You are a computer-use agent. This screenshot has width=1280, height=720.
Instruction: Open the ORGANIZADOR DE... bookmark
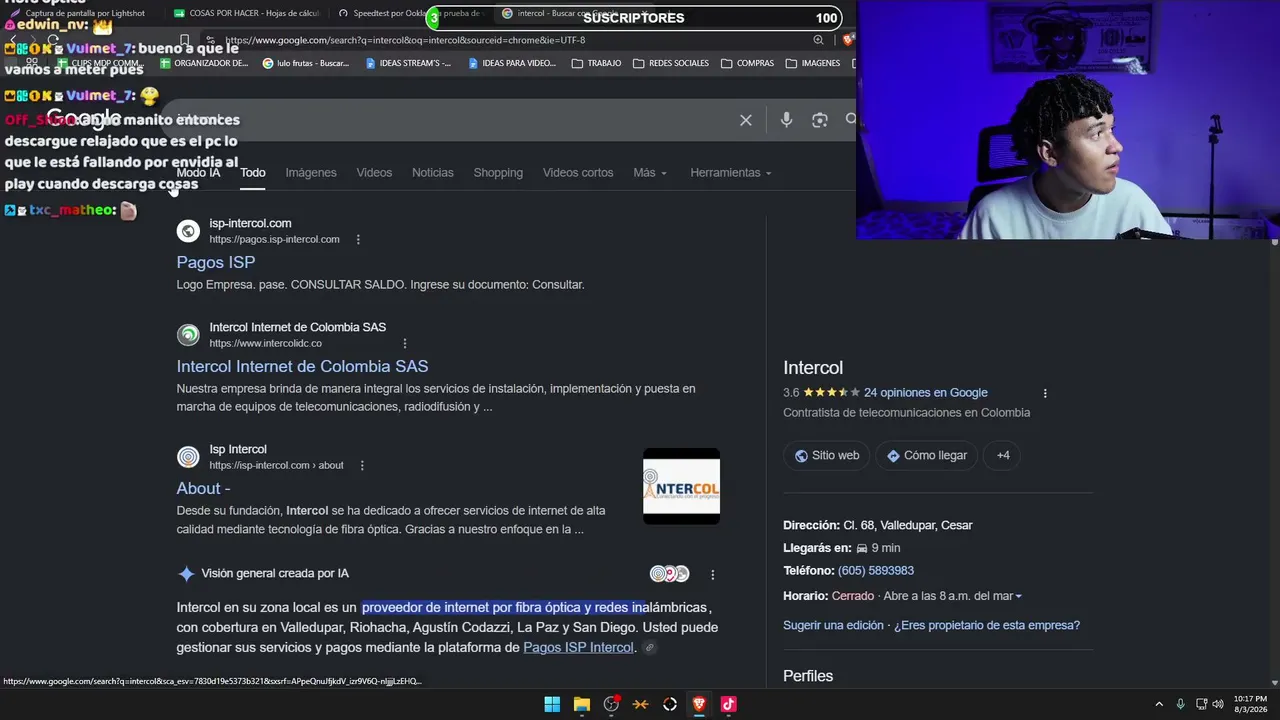click(204, 63)
